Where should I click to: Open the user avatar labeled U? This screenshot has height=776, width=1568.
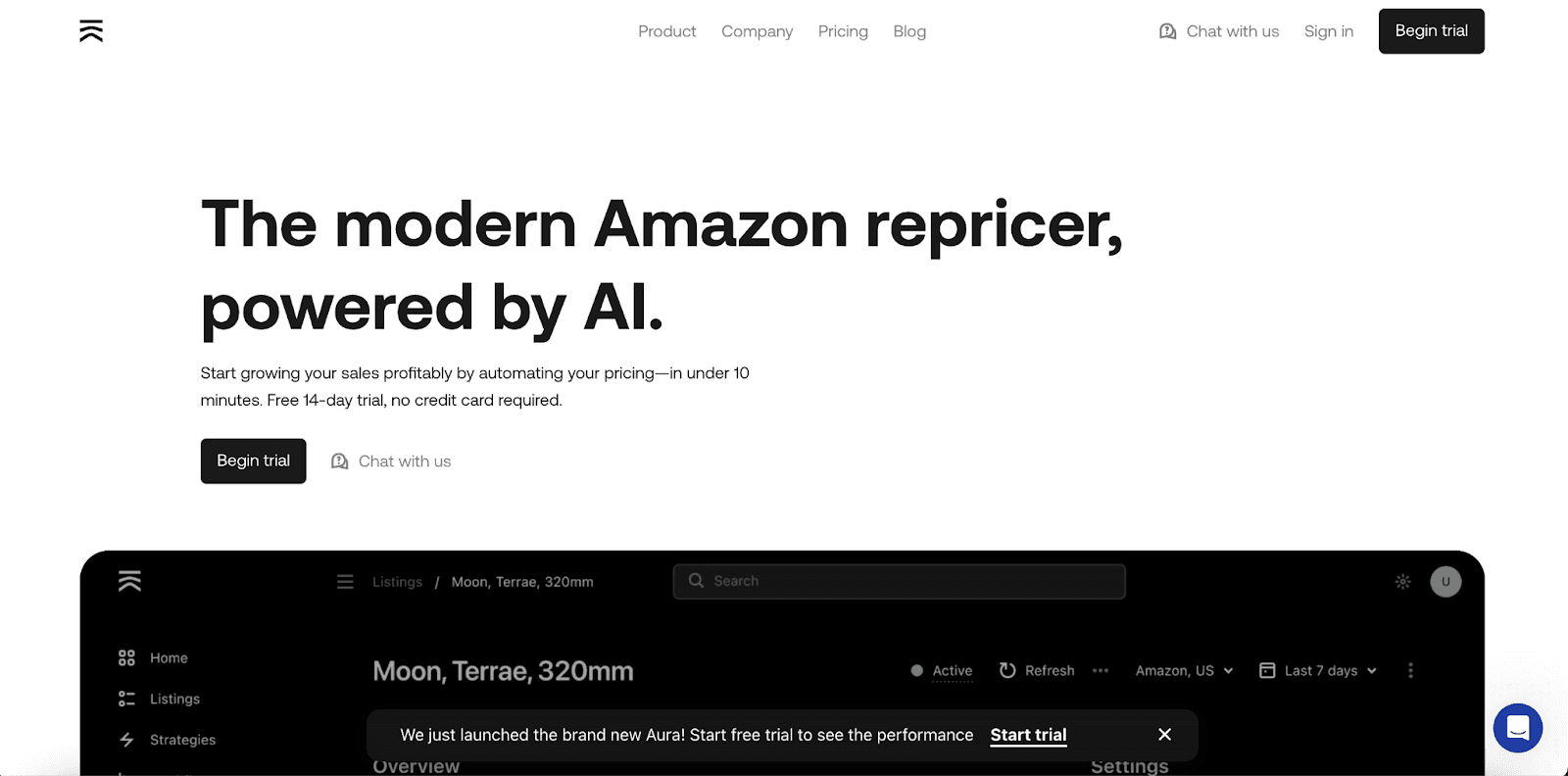tap(1445, 582)
